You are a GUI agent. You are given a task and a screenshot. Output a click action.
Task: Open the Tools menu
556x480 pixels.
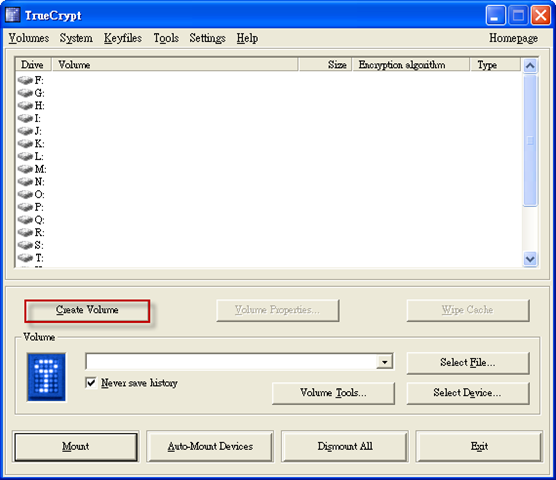point(166,38)
